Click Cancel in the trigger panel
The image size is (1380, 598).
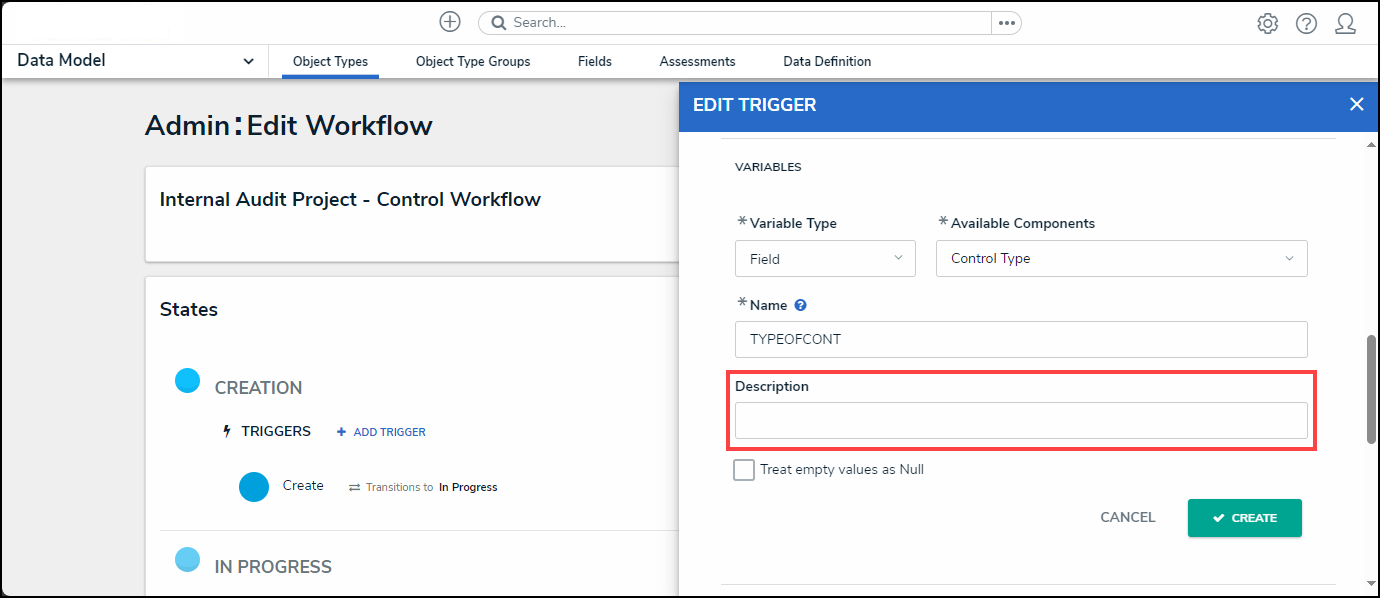(x=1127, y=518)
